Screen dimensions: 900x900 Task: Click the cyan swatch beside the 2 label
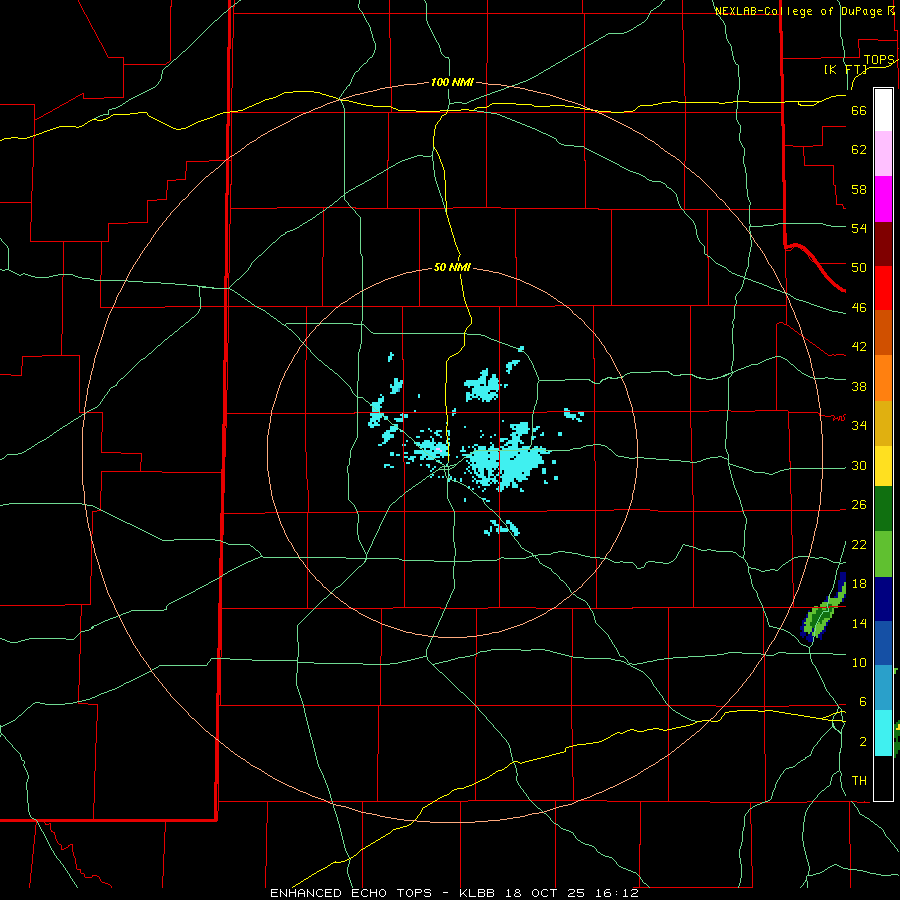pos(883,733)
